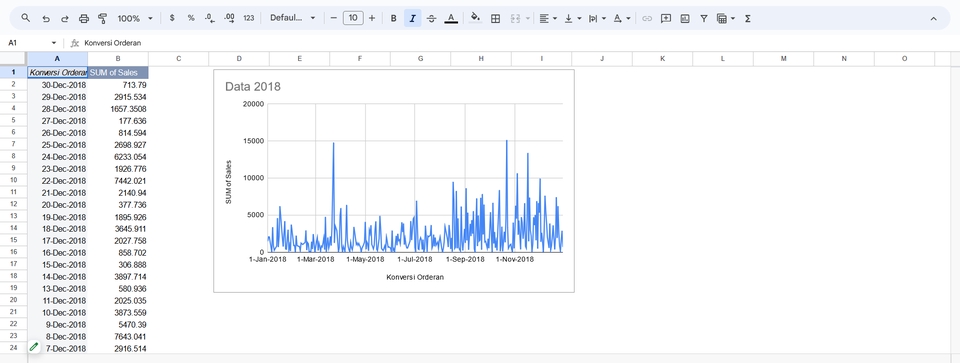This screenshot has height=363, width=960.
Task: Click the line chart plot area
Action: (x=414, y=178)
